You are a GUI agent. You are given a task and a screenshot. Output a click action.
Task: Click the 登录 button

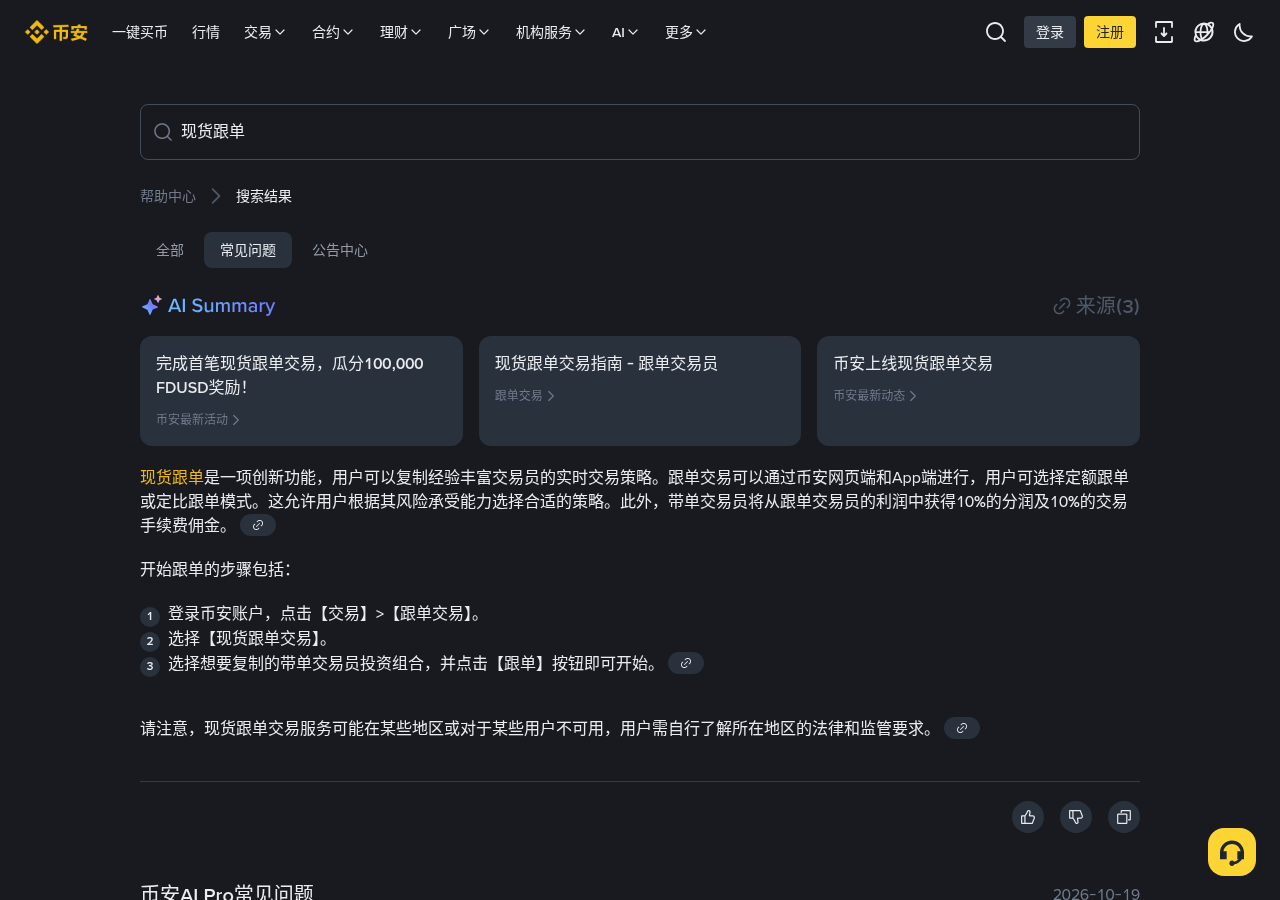point(1050,32)
